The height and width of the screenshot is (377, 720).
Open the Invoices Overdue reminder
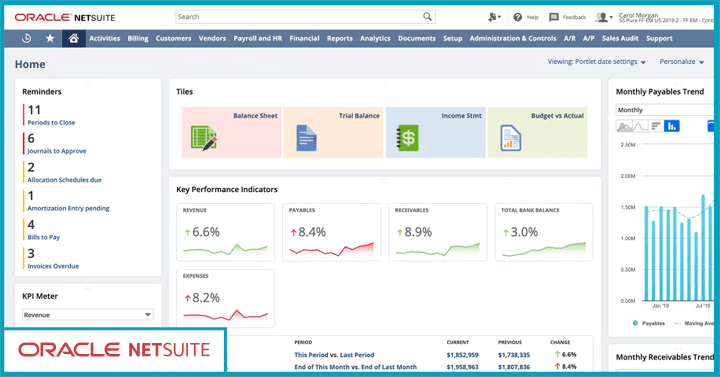[53, 266]
